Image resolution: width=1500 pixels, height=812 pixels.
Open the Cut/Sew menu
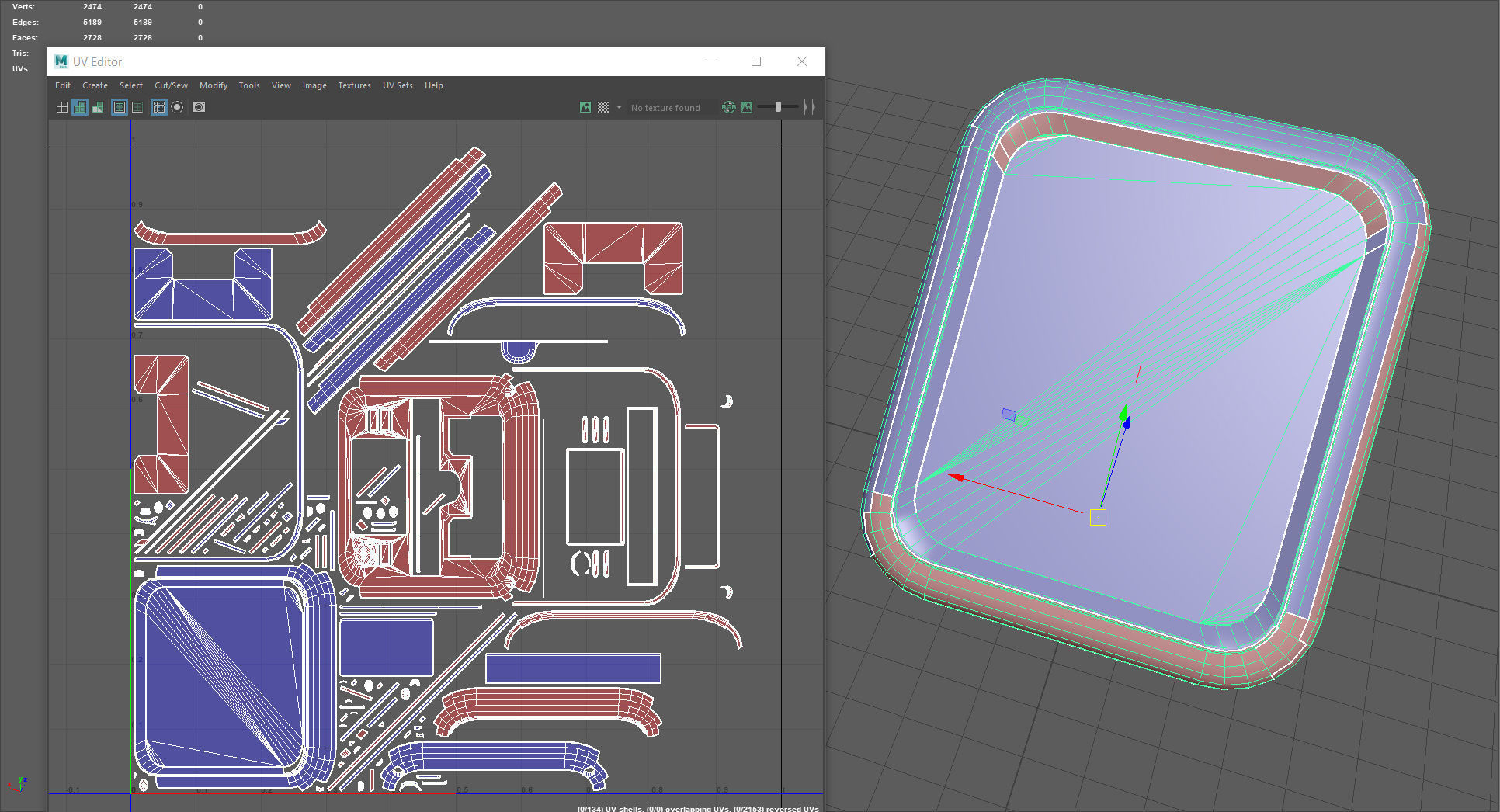[x=172, y=85]
